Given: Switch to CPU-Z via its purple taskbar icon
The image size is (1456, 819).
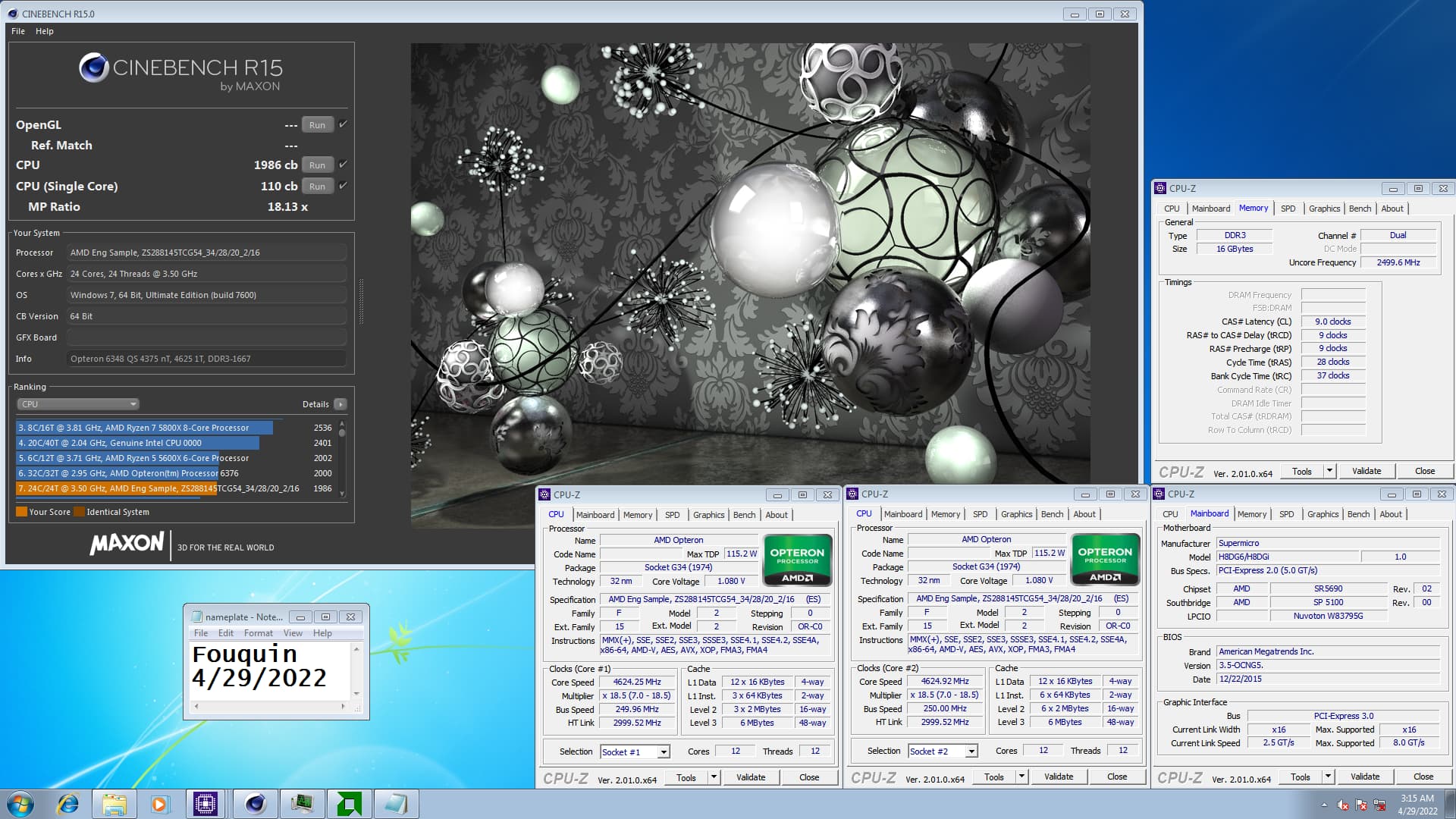Looking at the screenshot, I should (x=206, y=804).
